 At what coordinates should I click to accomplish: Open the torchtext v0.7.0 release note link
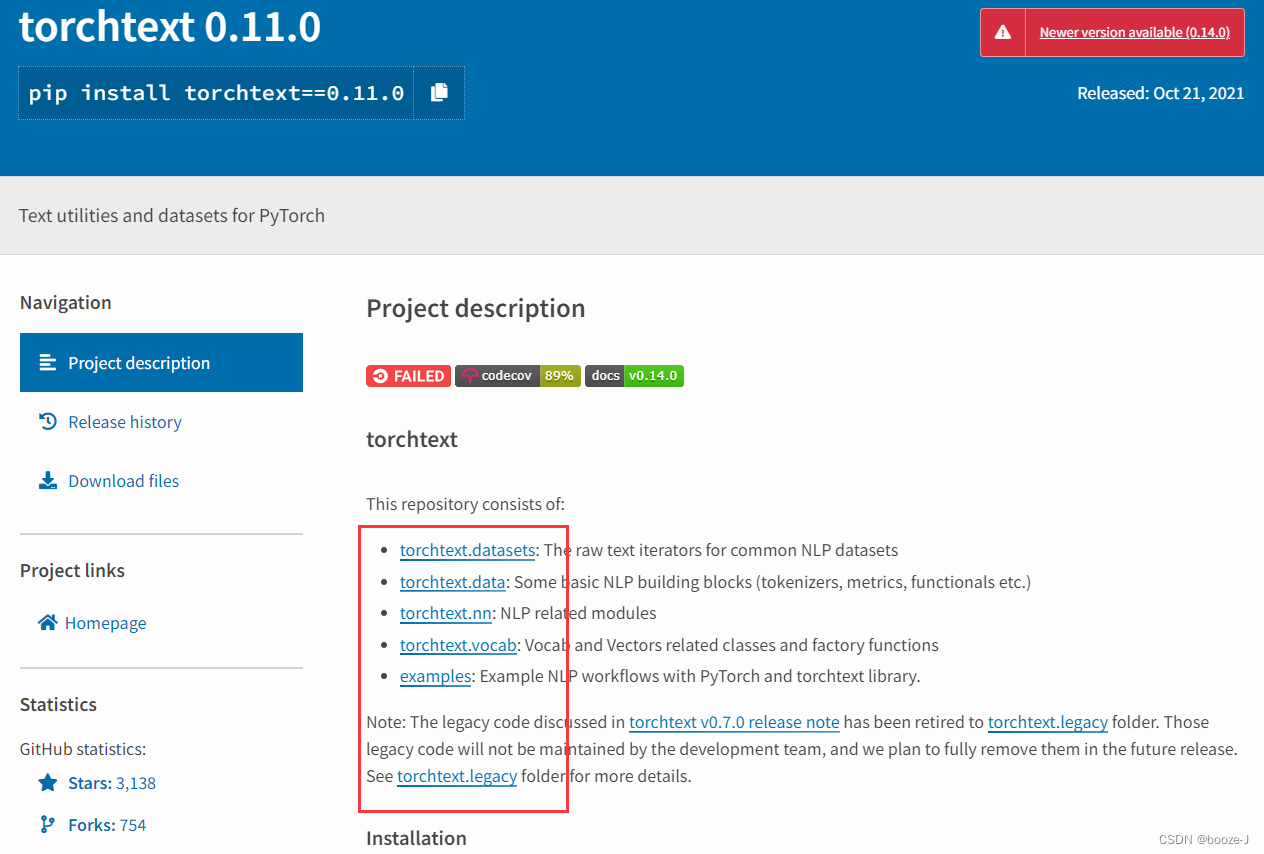734,721
